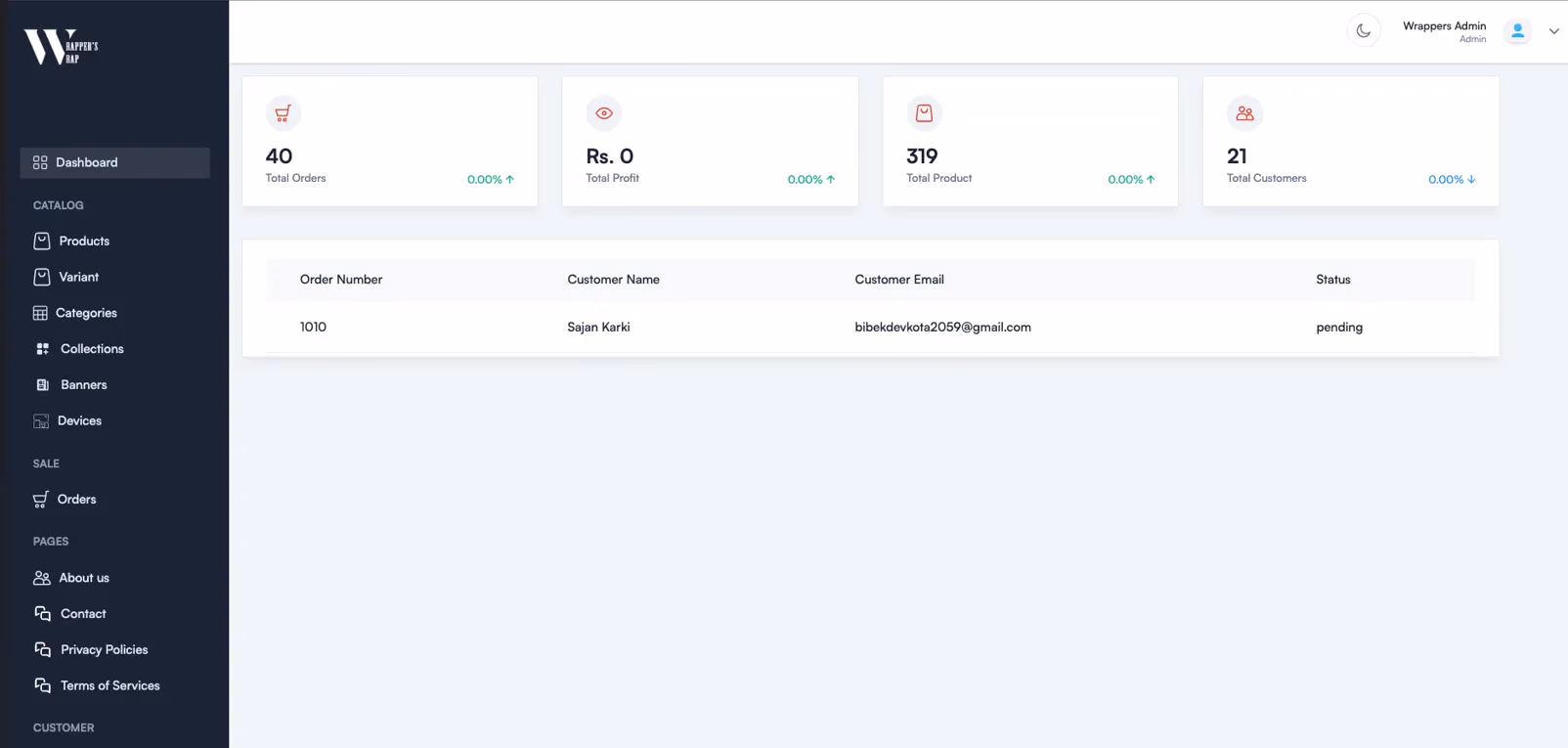Open the Devices section

(79, 420)
